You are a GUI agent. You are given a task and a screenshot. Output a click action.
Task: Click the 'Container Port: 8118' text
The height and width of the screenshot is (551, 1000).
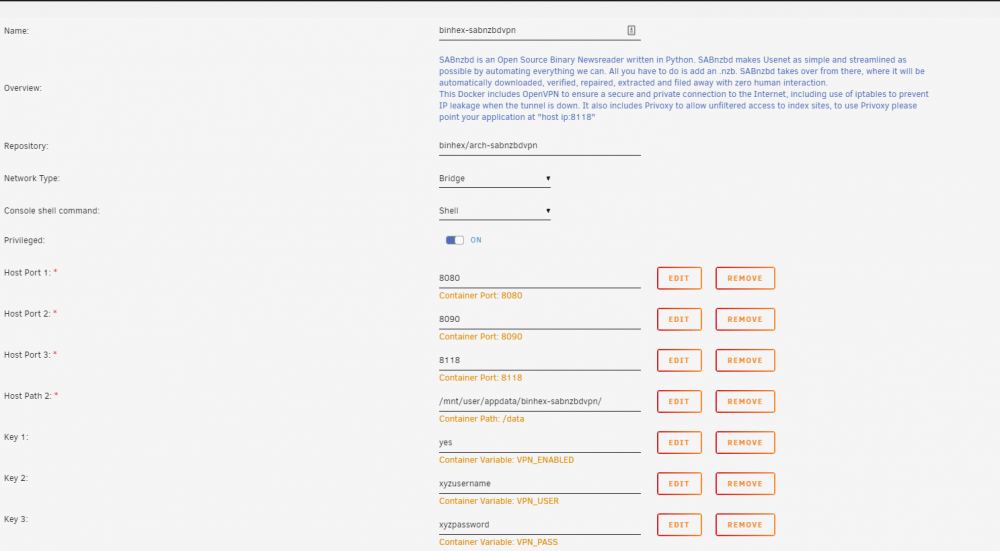tap(480, 378)
